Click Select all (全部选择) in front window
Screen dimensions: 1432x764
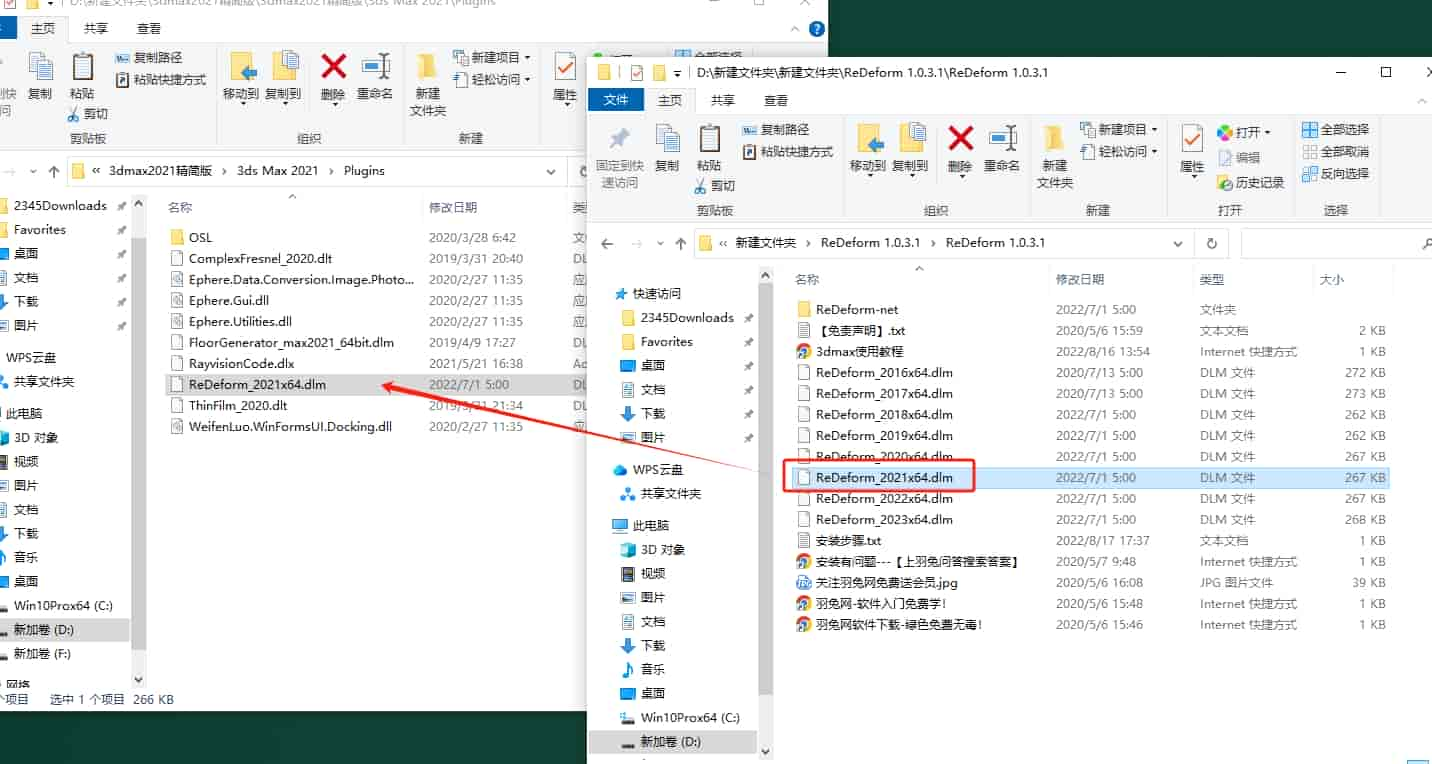(1335, 130)
